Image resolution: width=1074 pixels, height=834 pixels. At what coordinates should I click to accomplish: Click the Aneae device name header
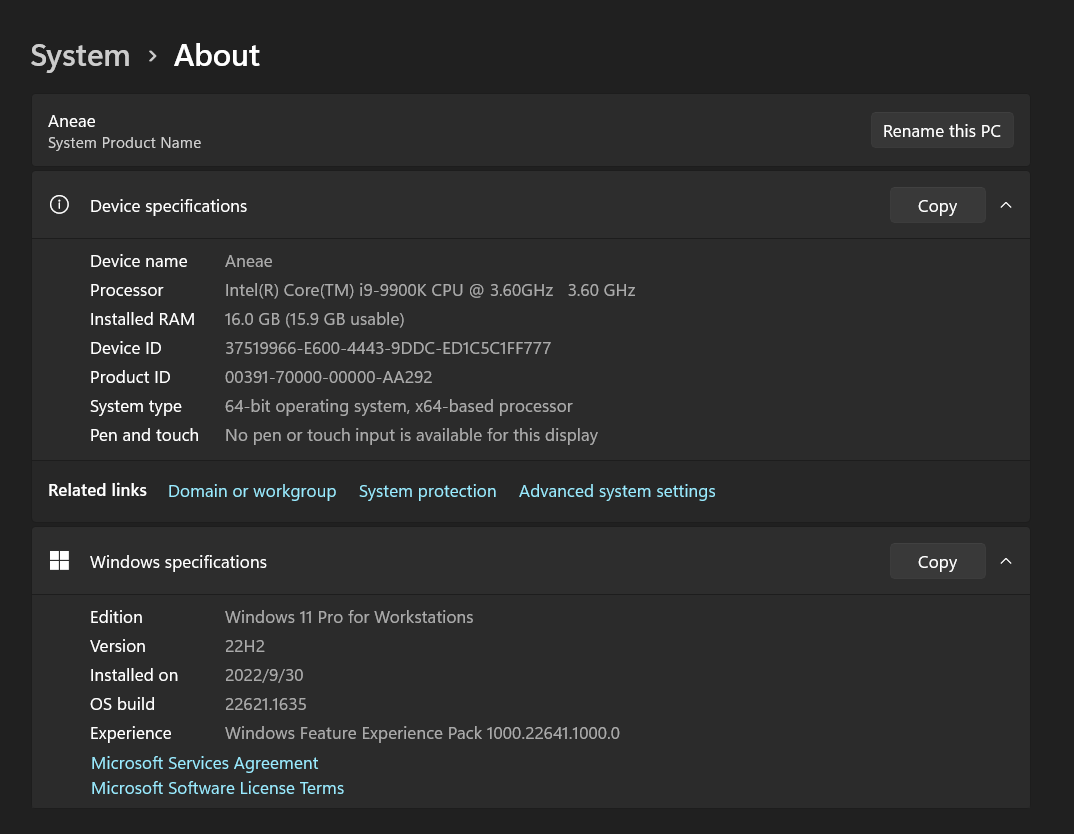[x=71, y=120]
